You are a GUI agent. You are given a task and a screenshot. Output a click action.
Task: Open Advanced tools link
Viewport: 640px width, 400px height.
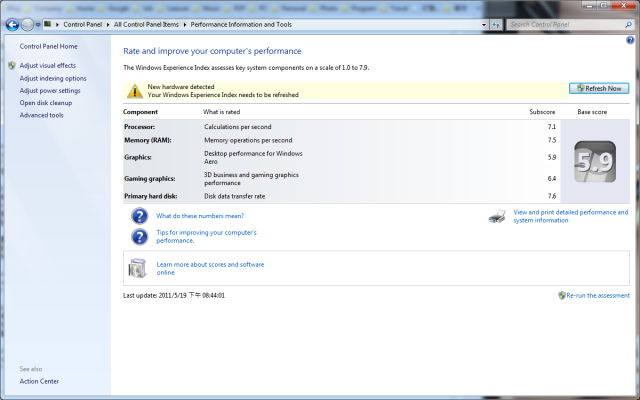(42, 115)
